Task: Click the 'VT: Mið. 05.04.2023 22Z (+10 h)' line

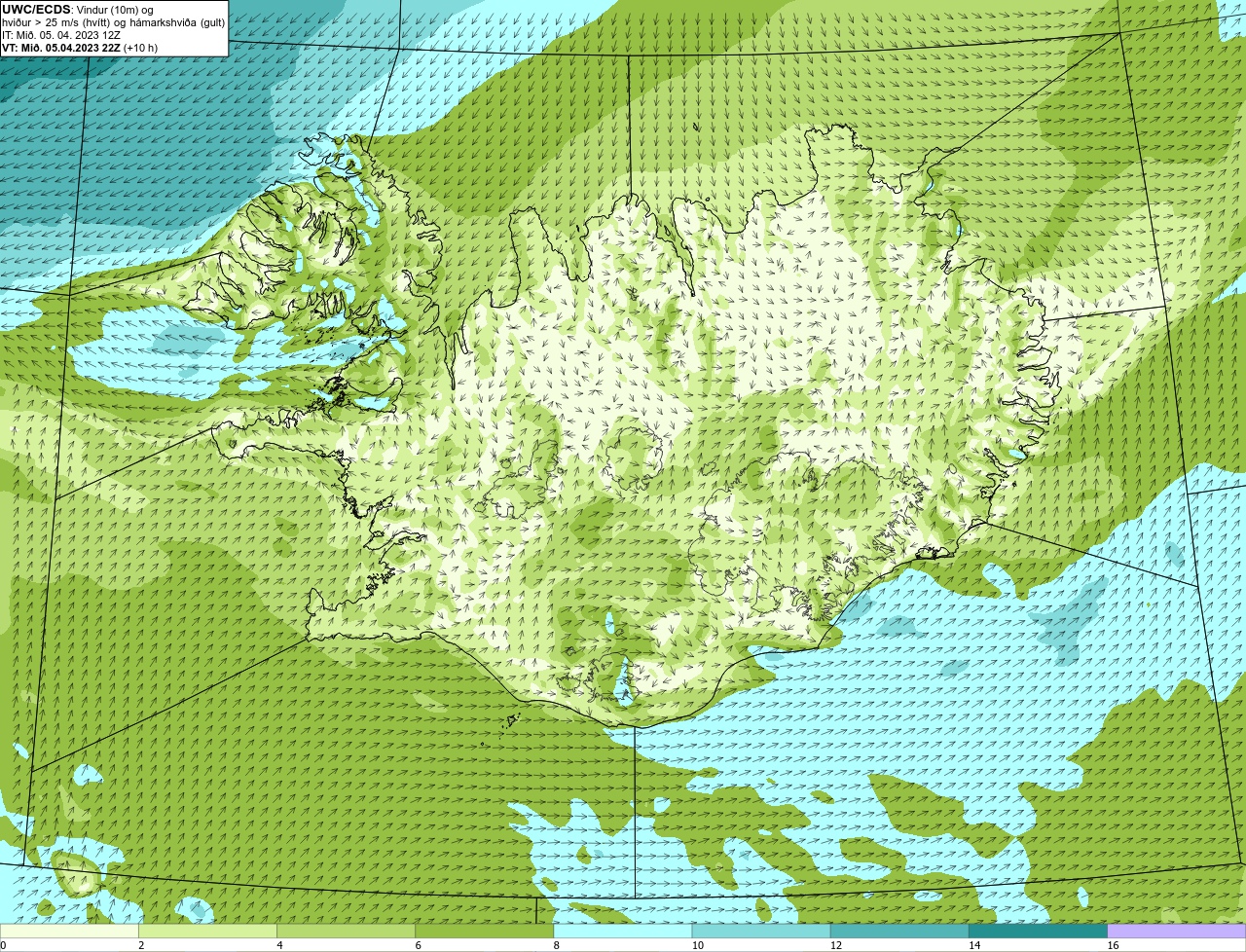Action: (80, 48)
